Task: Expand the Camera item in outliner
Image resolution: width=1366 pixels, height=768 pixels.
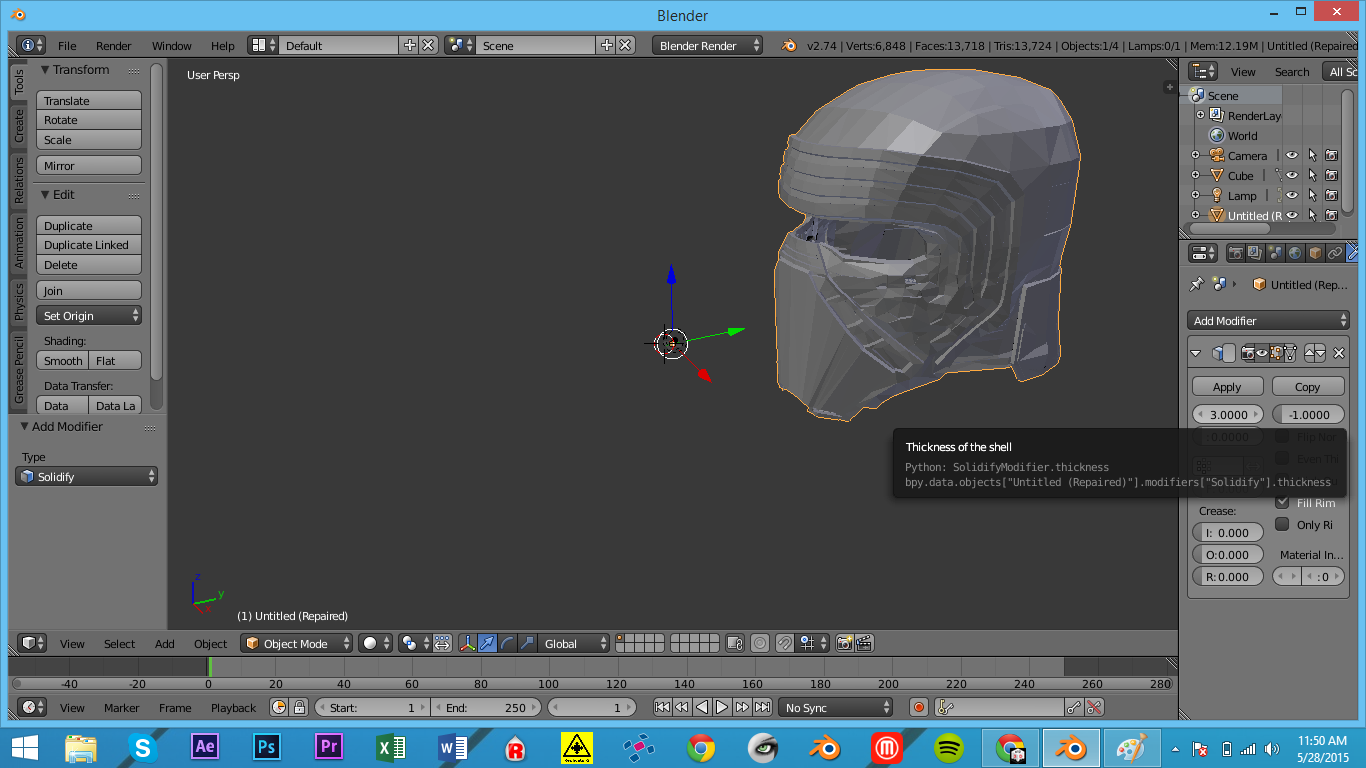Action: tap(1195, 155)
